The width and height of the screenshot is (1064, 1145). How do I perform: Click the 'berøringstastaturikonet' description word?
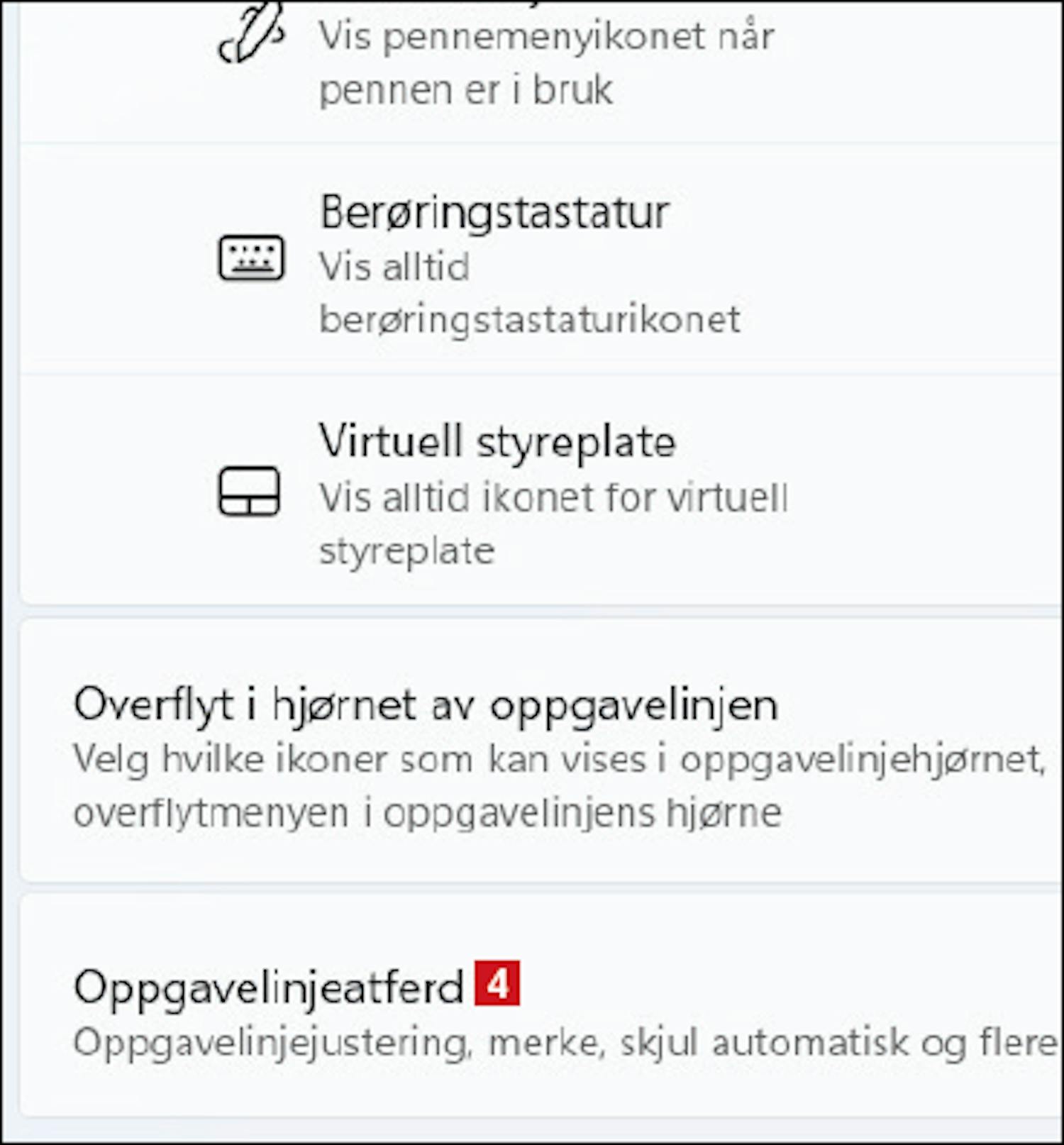(x=530, y=321)
